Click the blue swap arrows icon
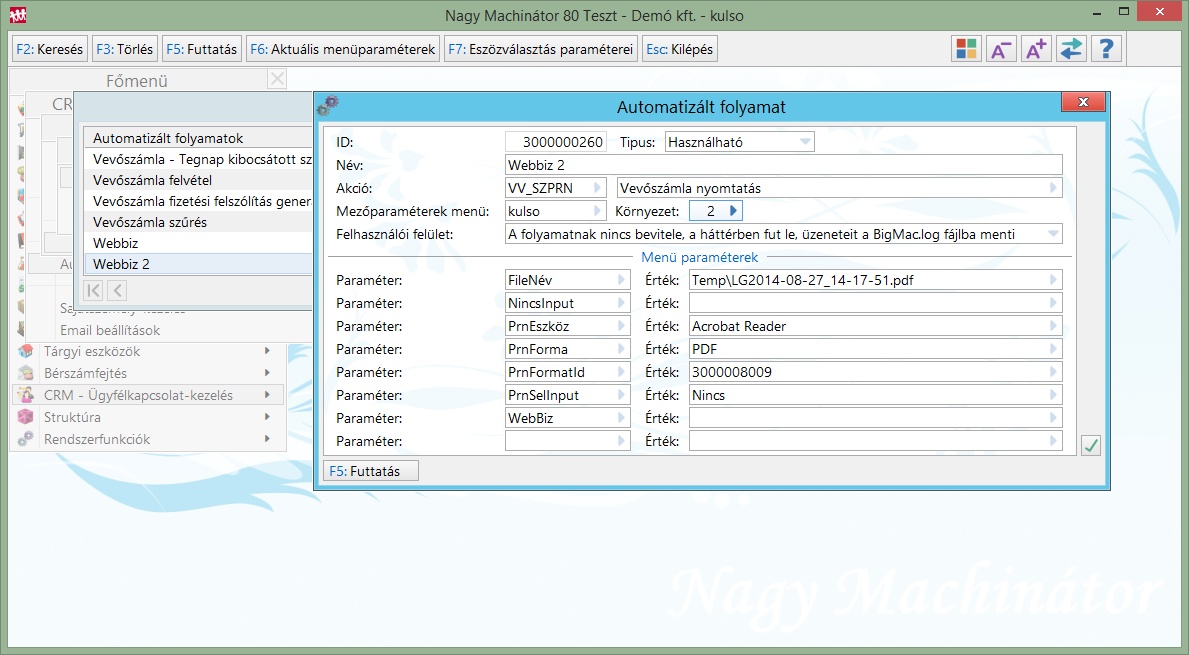The image size is (1189, 655). (x=1071, y=49)
